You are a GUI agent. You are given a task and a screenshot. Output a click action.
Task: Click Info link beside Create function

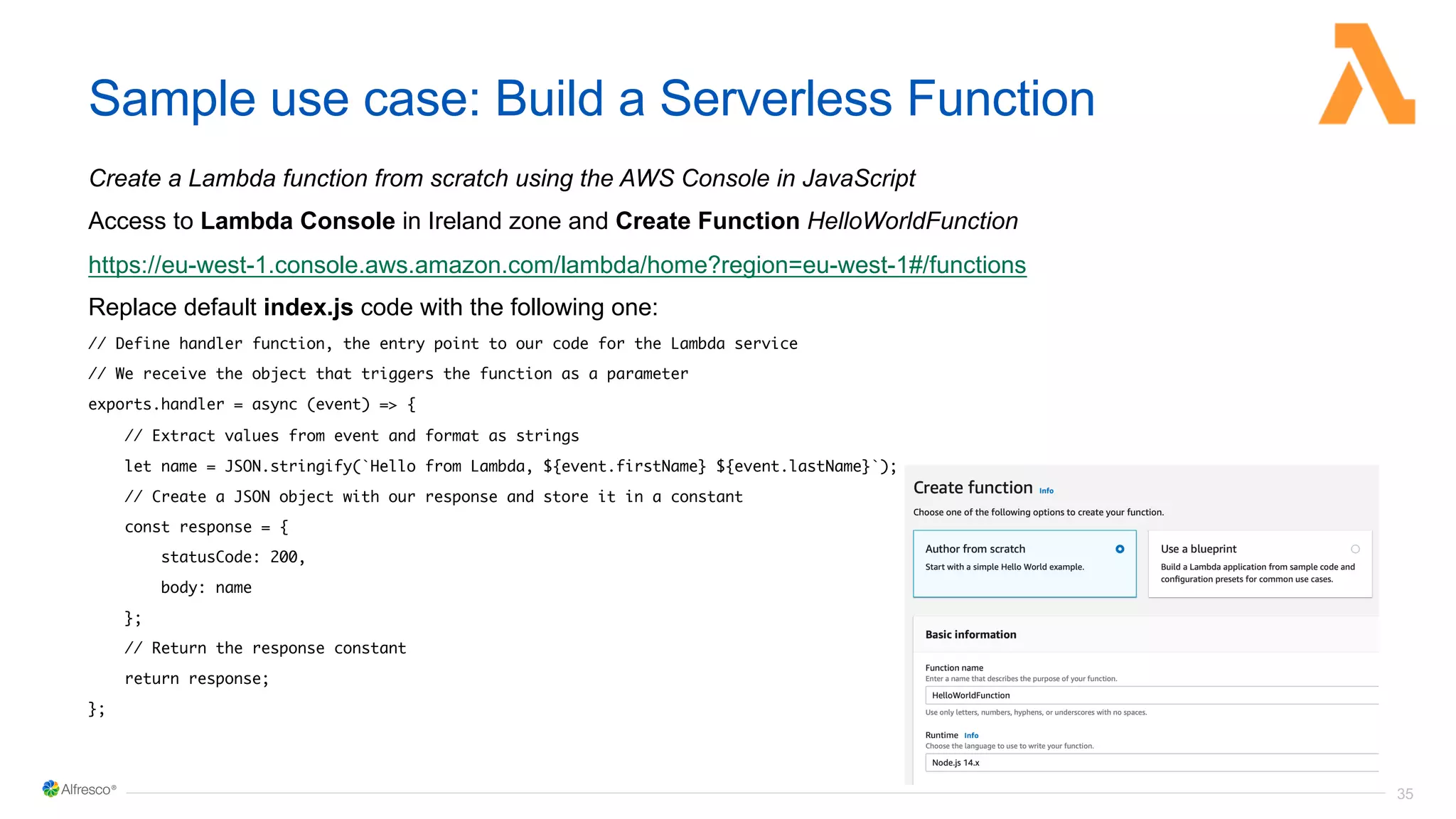(1046, 491)
